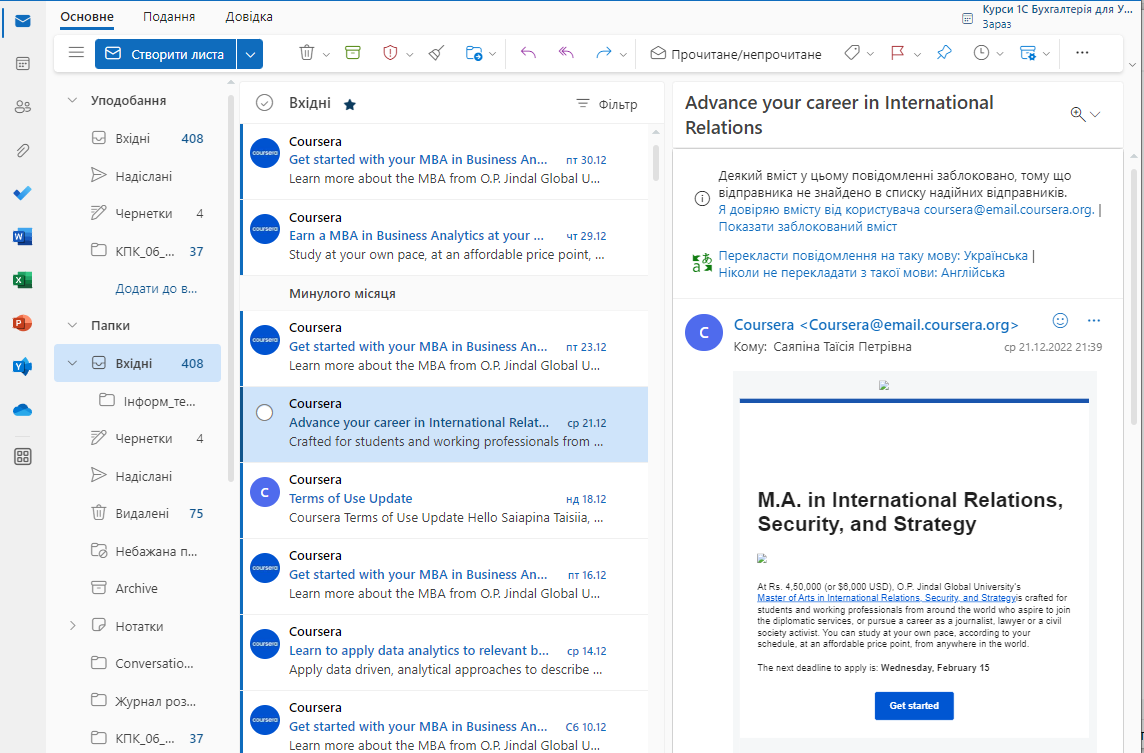The image size is (1144, 753).
Task: Open the dropdown arrow beside Створити листа
Action: pyautogui.click(x=251, y=54)
